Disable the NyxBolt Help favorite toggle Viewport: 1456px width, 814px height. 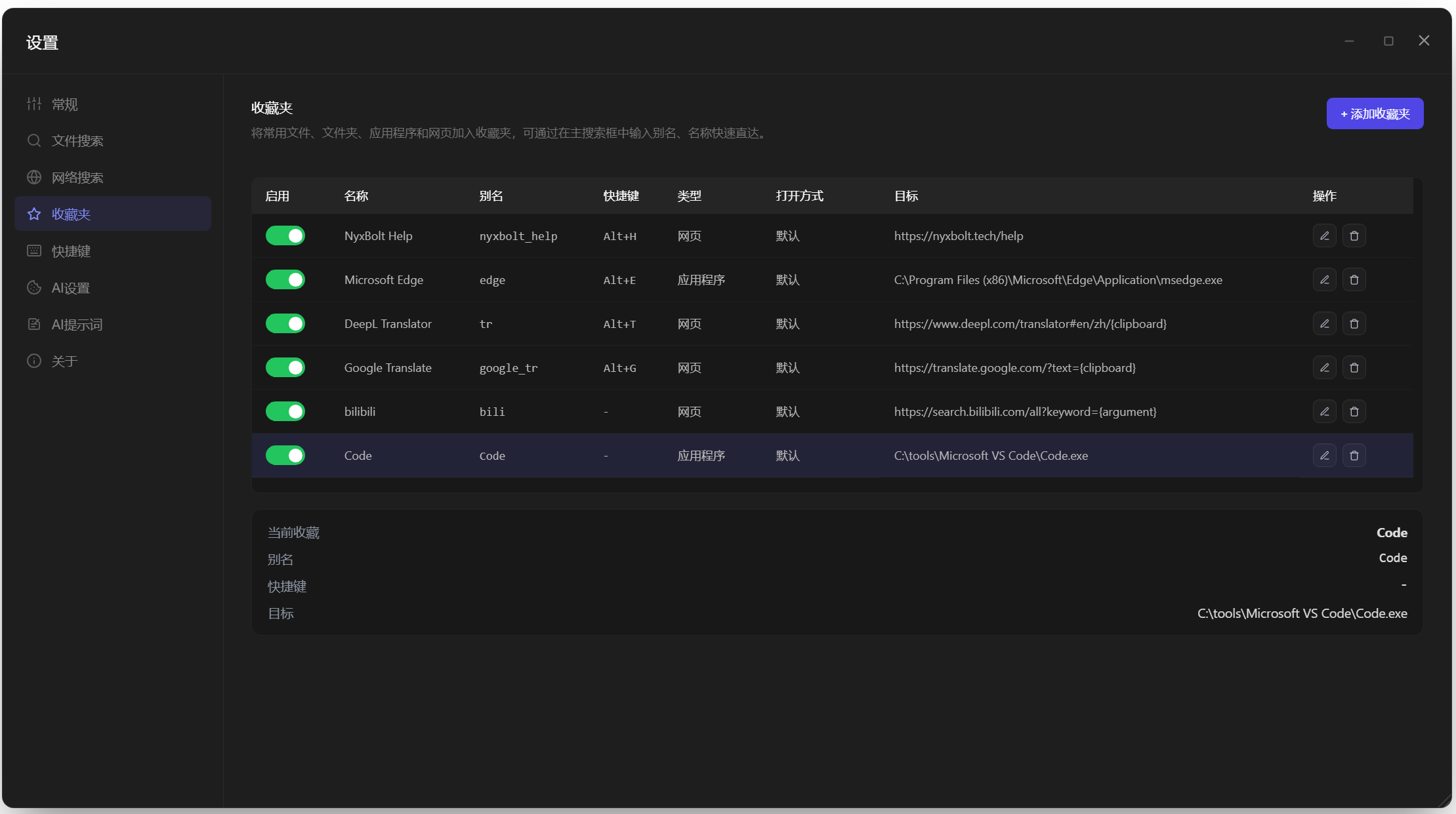click(285, 235)
